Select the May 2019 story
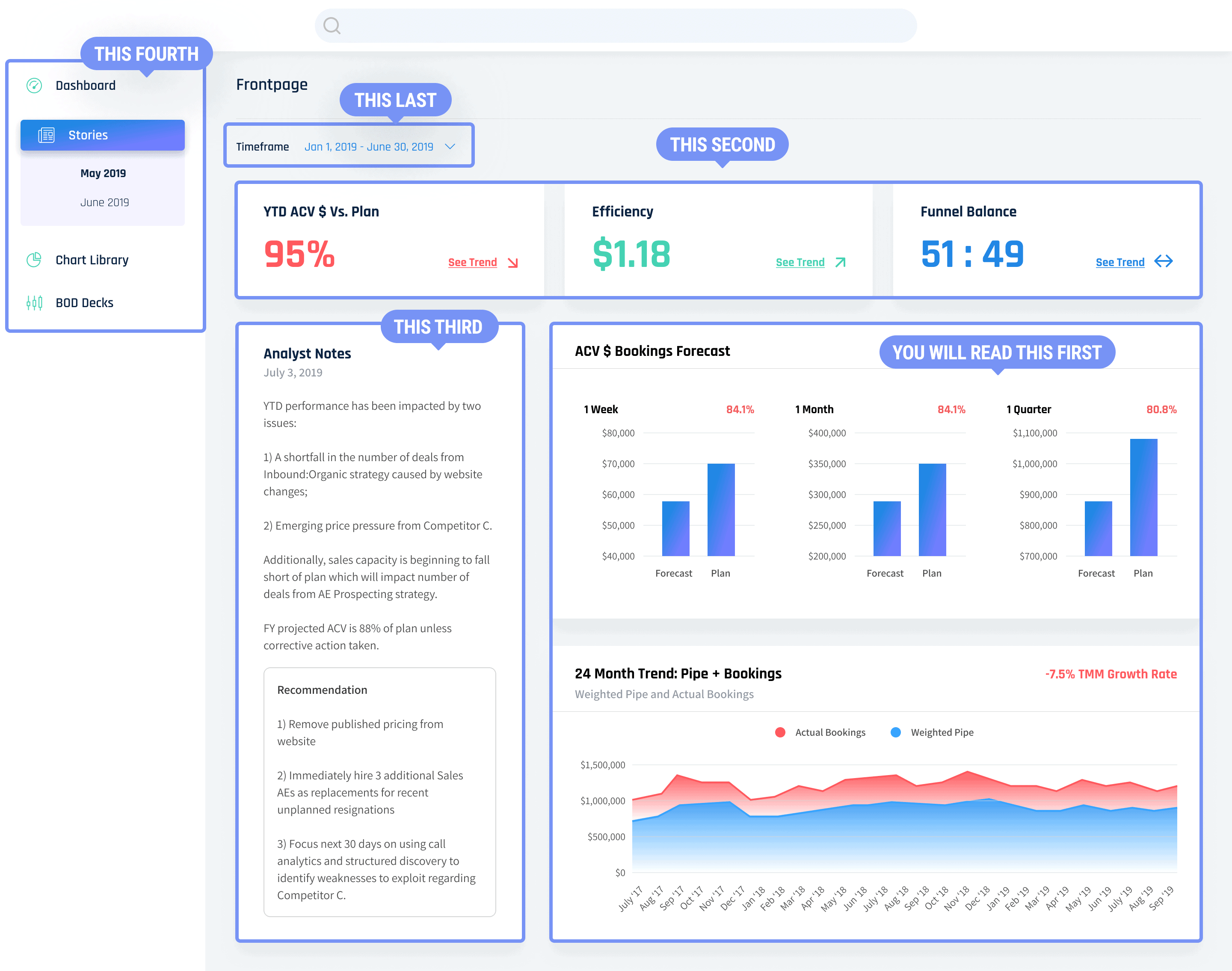The height and width of the screenshot is (971, 1232). tap(104, 173)
